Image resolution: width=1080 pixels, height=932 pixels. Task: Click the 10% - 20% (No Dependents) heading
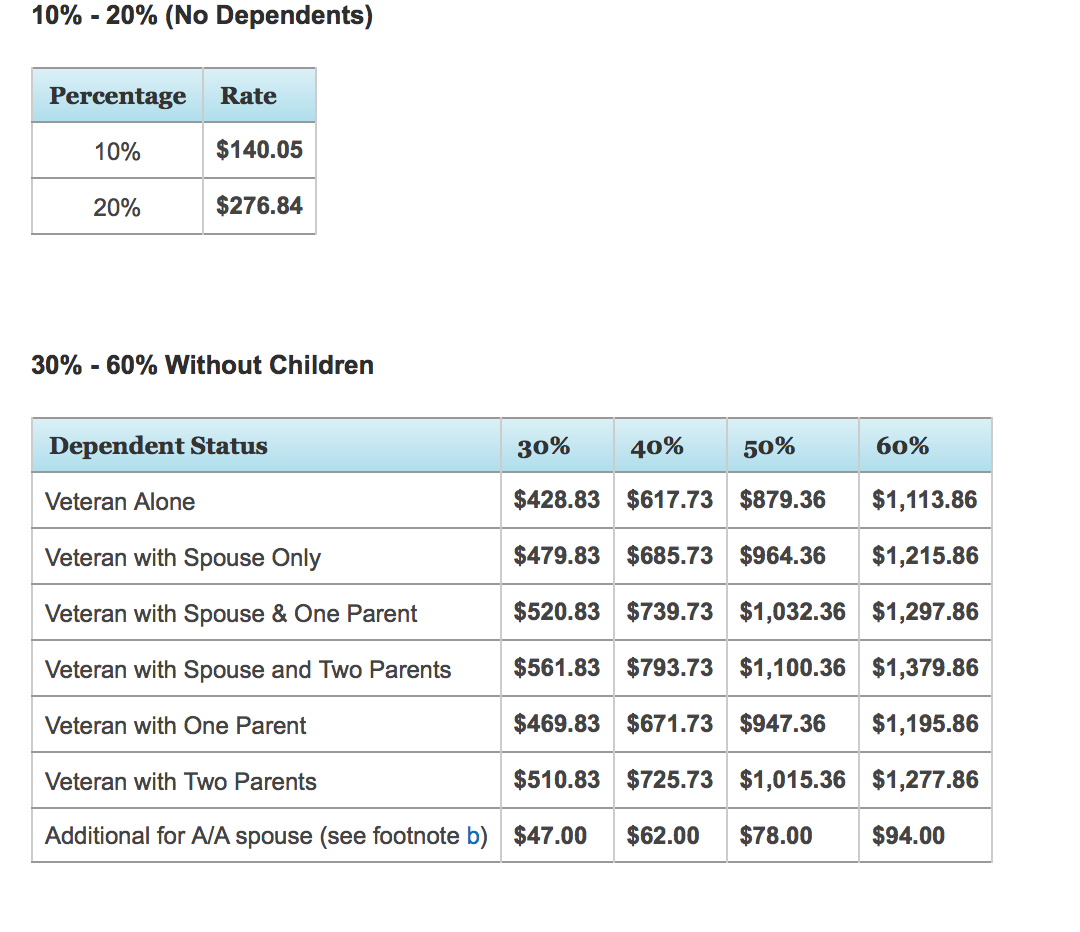point(202,17)
